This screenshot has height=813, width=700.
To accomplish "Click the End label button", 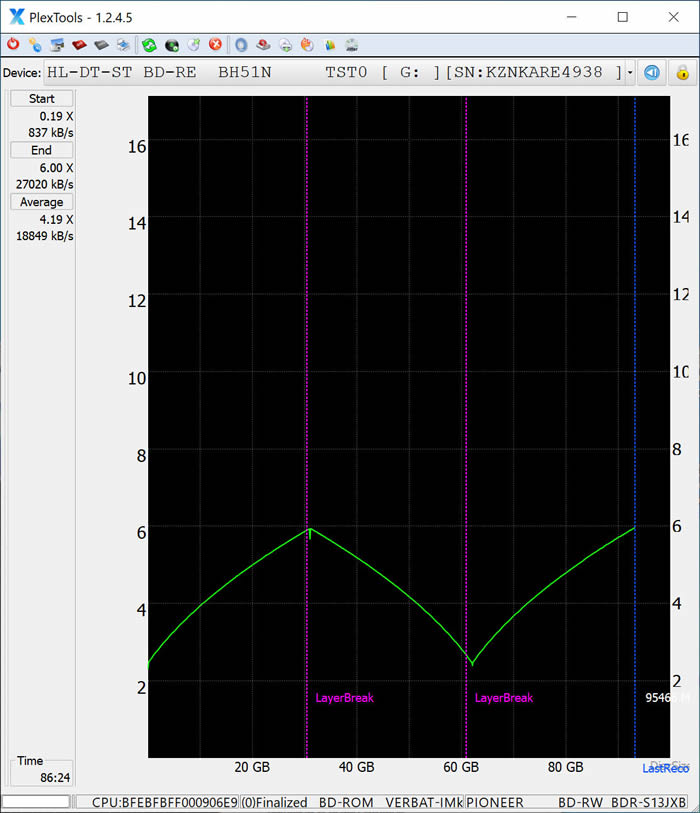I will [41, 150].
